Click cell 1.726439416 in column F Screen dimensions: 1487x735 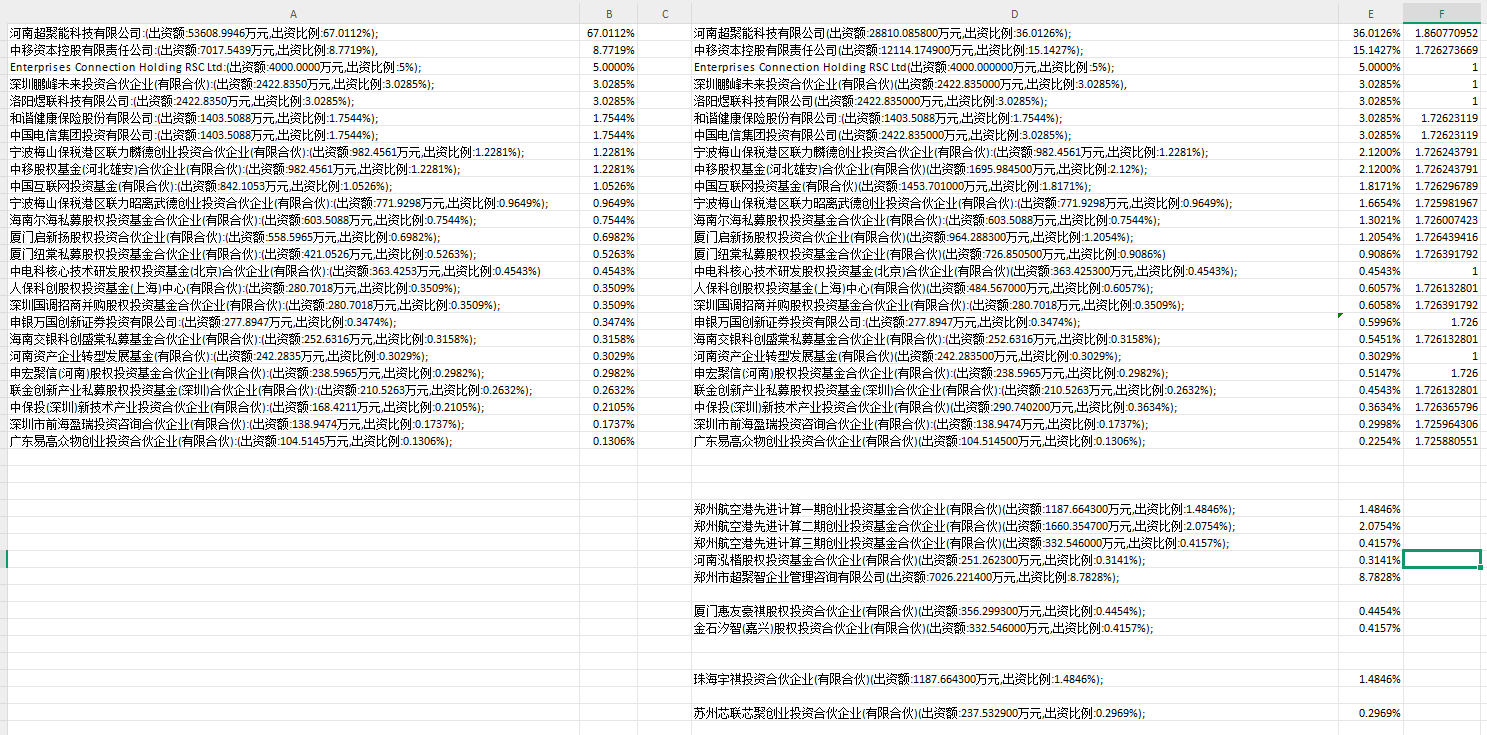pyautogui.click(x=1442, y=237)
